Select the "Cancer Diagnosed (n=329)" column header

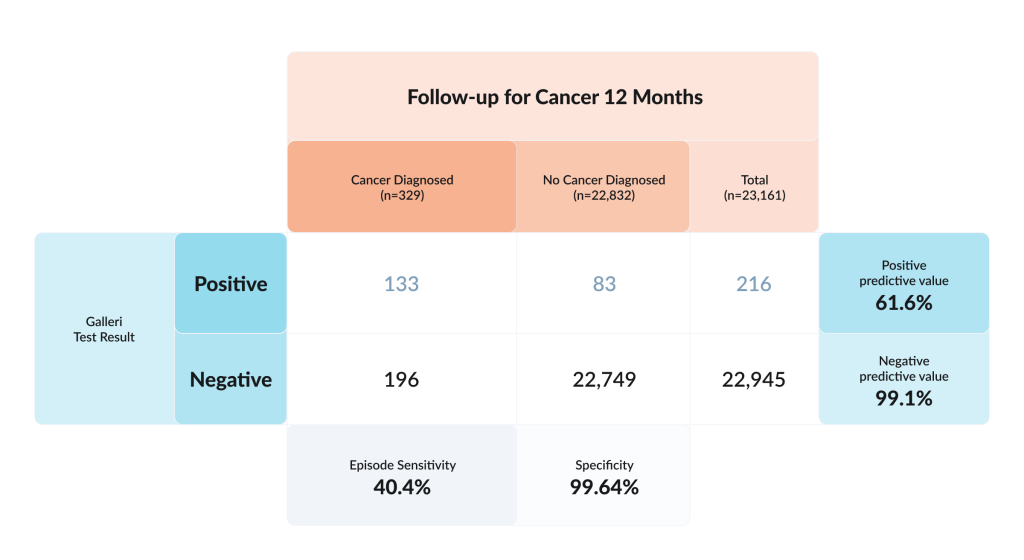(402, 187)
